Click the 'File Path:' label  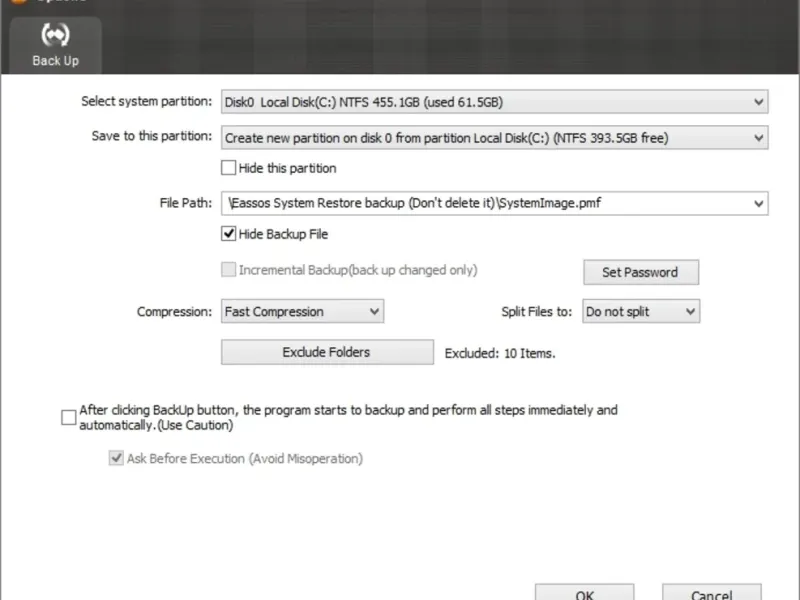(186, 203)
